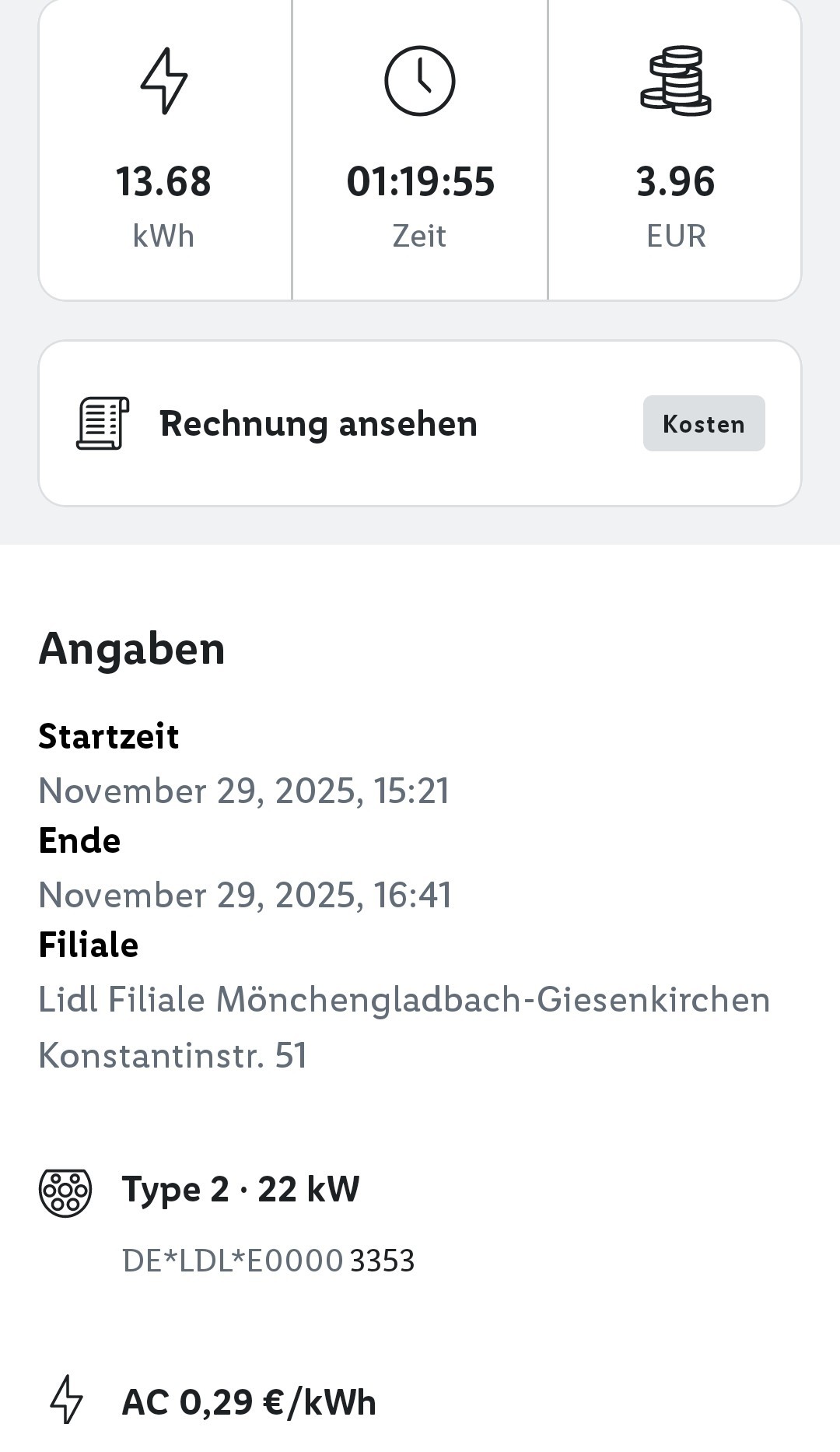Select the 13.68 kWh energy value
The height and width of the screenshot is (1452, 840).
pyautogui.click(x=163, y=182)
